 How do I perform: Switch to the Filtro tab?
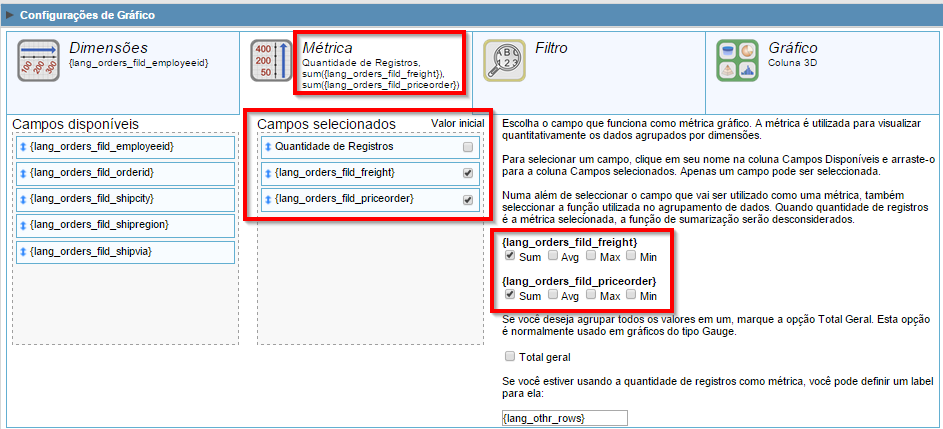(x=550, y=48)
